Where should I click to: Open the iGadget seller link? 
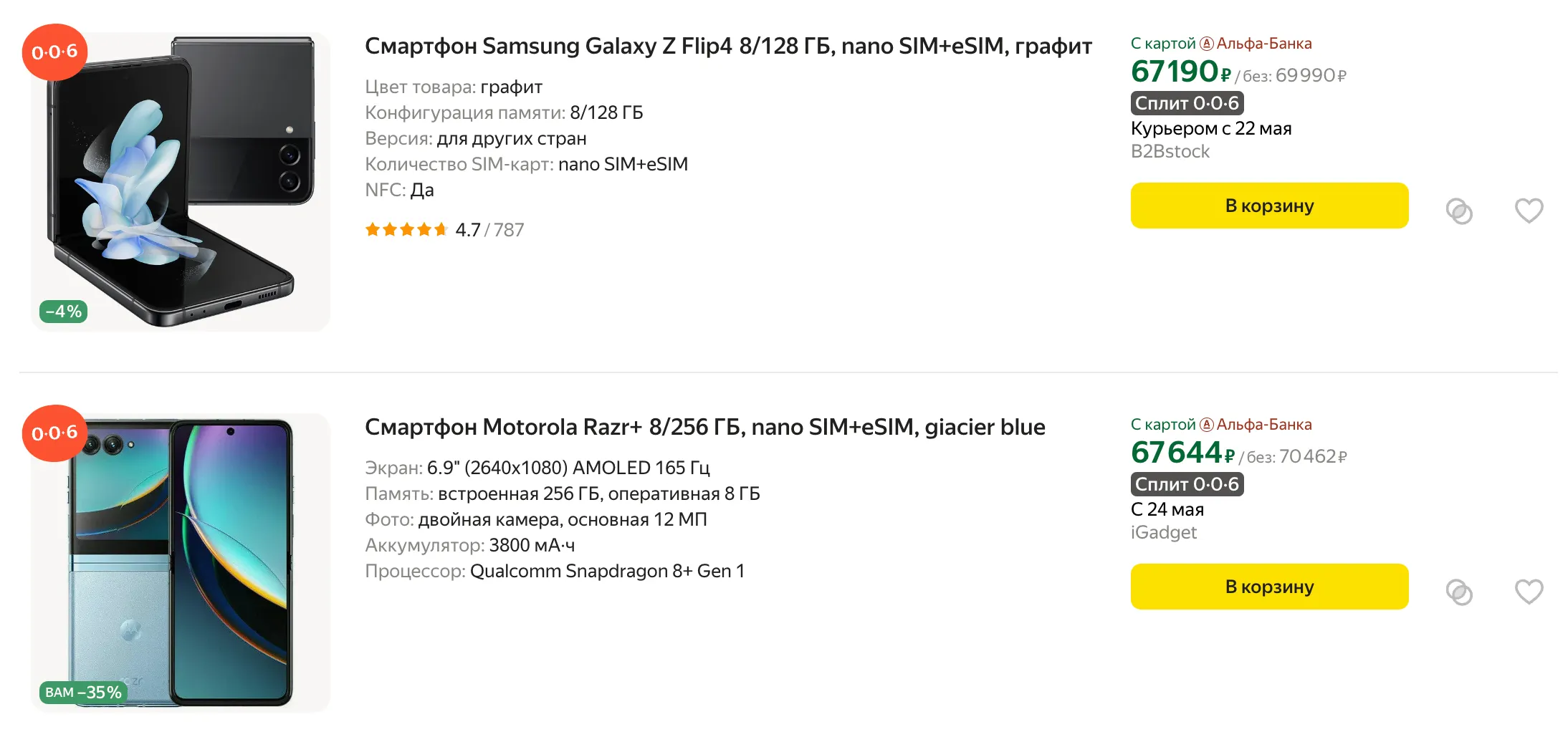click(1163, 533)
